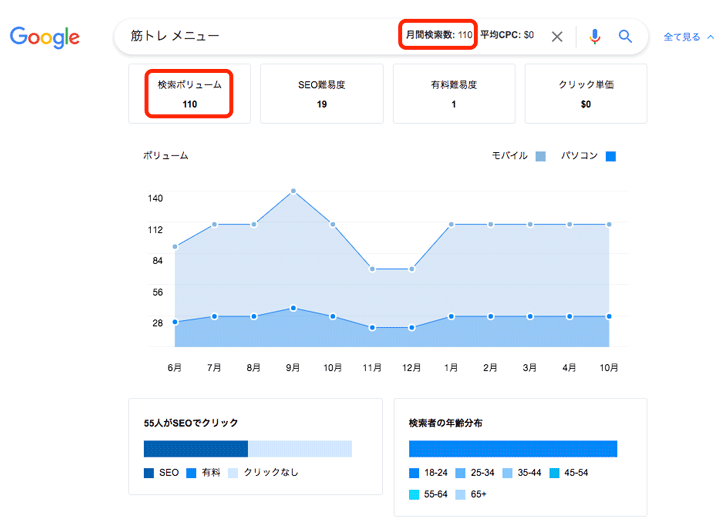Click the age distribution bar
Viewport: 728px width, 524px height.
pos(513,449)
